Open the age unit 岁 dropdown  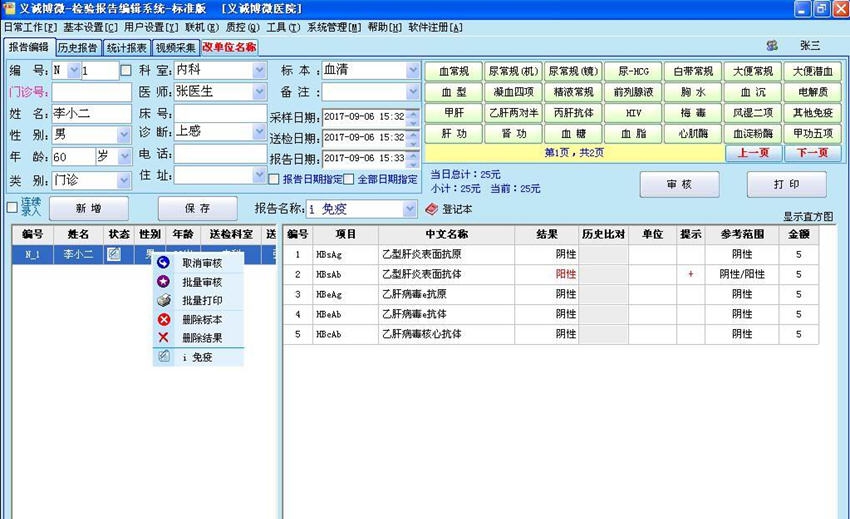(x=124, y=157)
